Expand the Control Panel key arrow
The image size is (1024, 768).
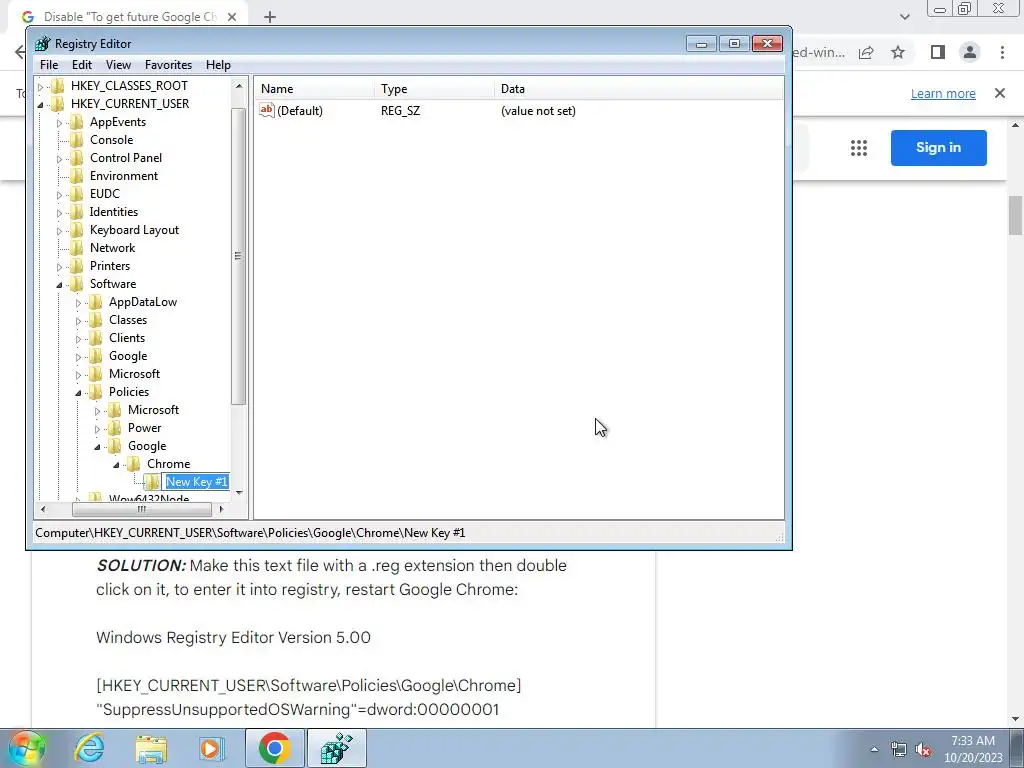click(x=59, y=159)
